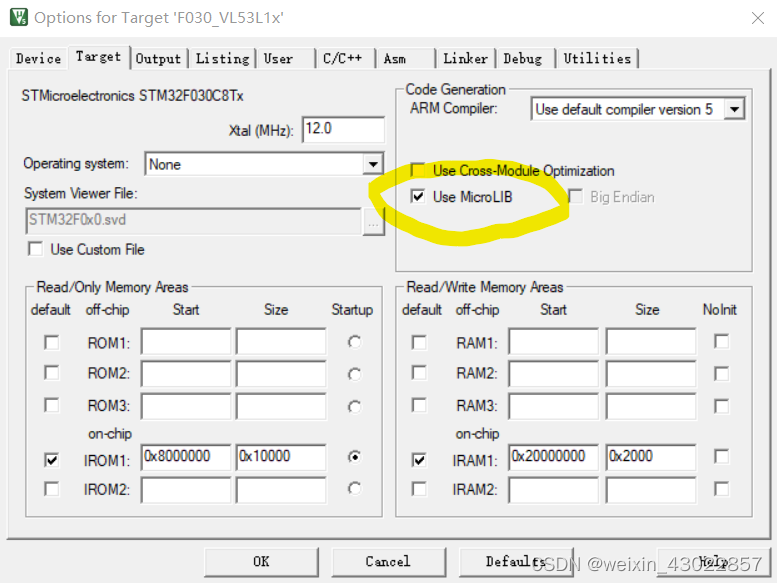Uncheck the IROM1 default checkbox
This screenshot has height=583, width=777.
[52, 460]
